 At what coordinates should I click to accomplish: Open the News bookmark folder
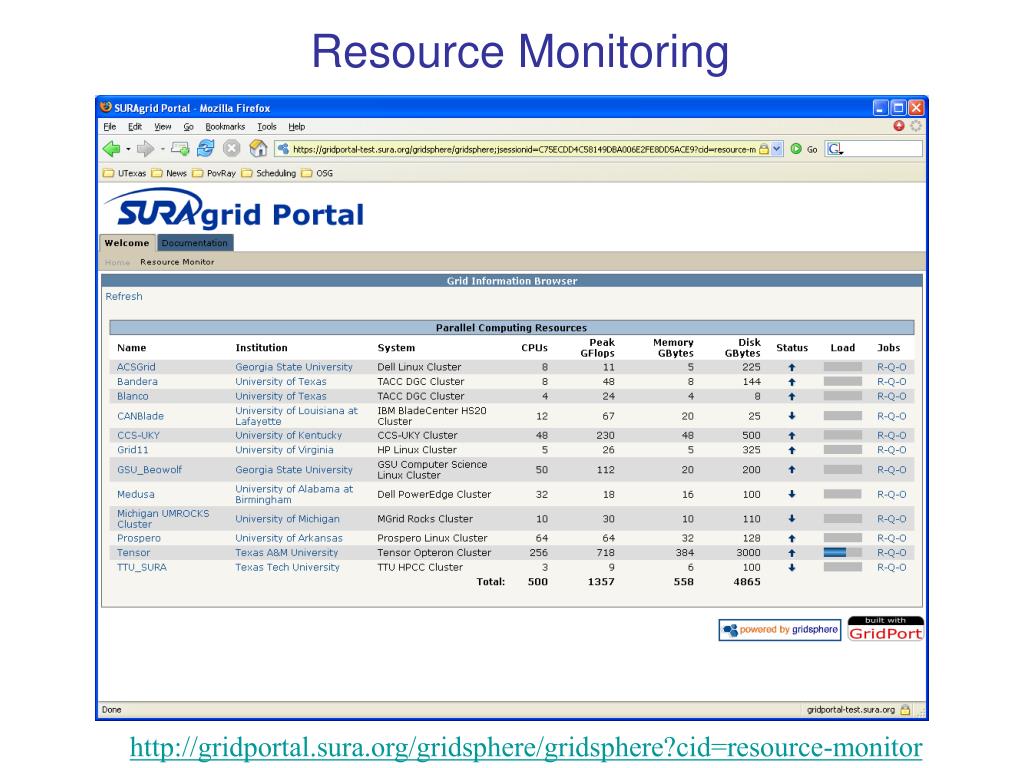click(x=169, y=173)
